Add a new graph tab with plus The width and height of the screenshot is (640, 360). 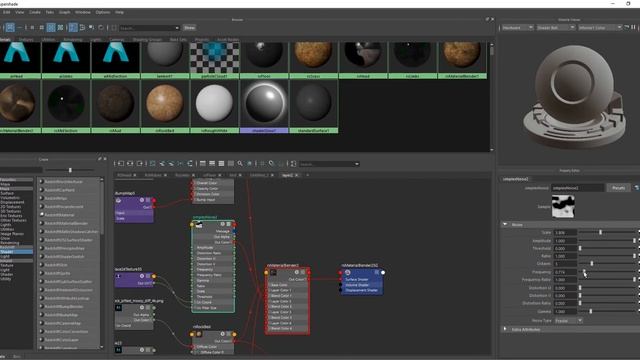click(308, 175)
